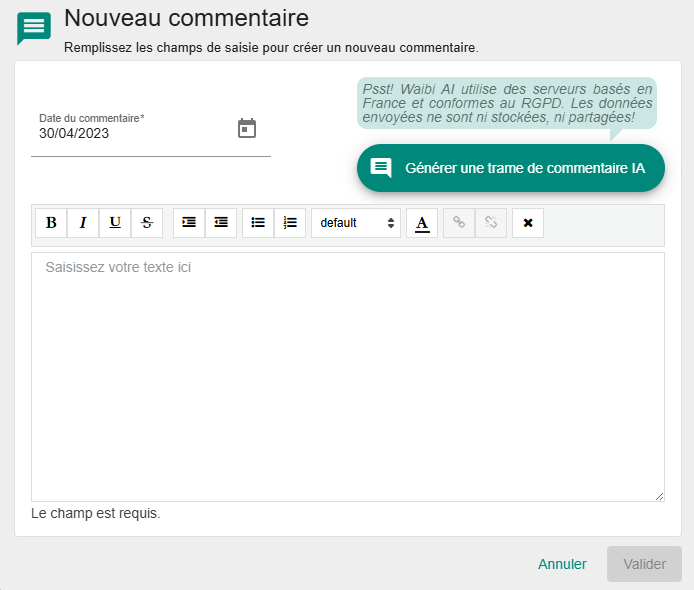Click Générer une trame de commentaire IA

[511, 168]
